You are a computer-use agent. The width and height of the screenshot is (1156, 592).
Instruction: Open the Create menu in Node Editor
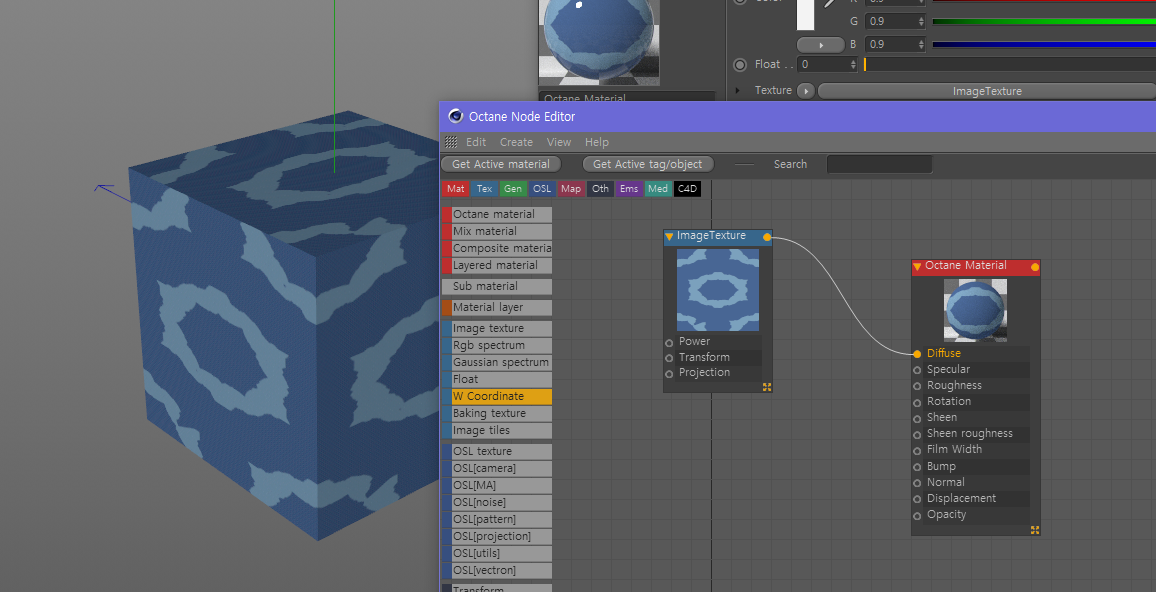point(516,142)
